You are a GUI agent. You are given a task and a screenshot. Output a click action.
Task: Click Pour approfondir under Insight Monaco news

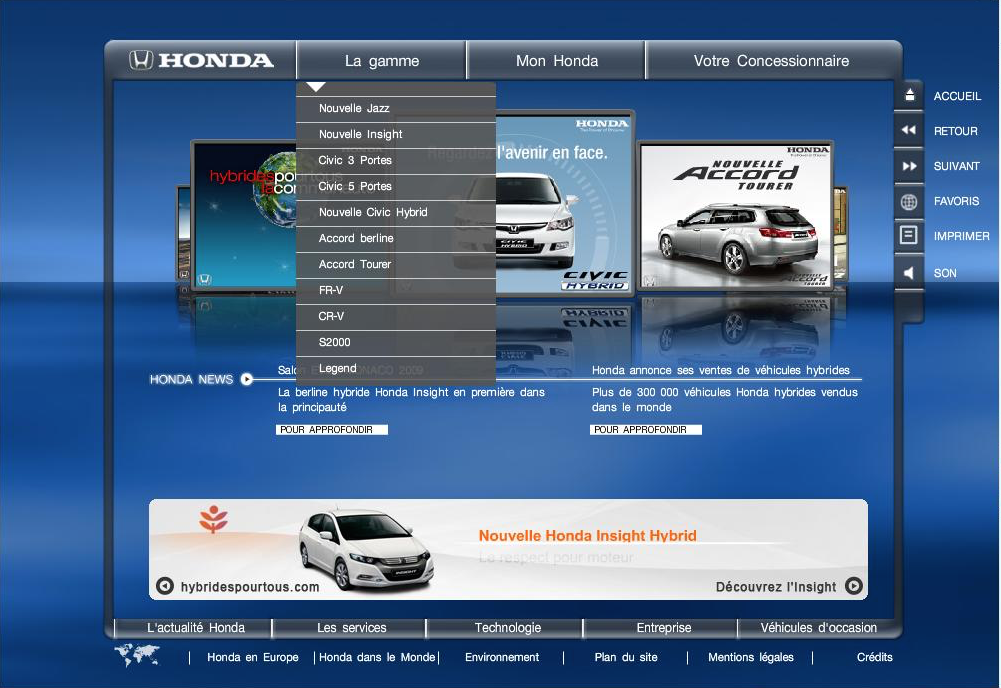point(331,430)
